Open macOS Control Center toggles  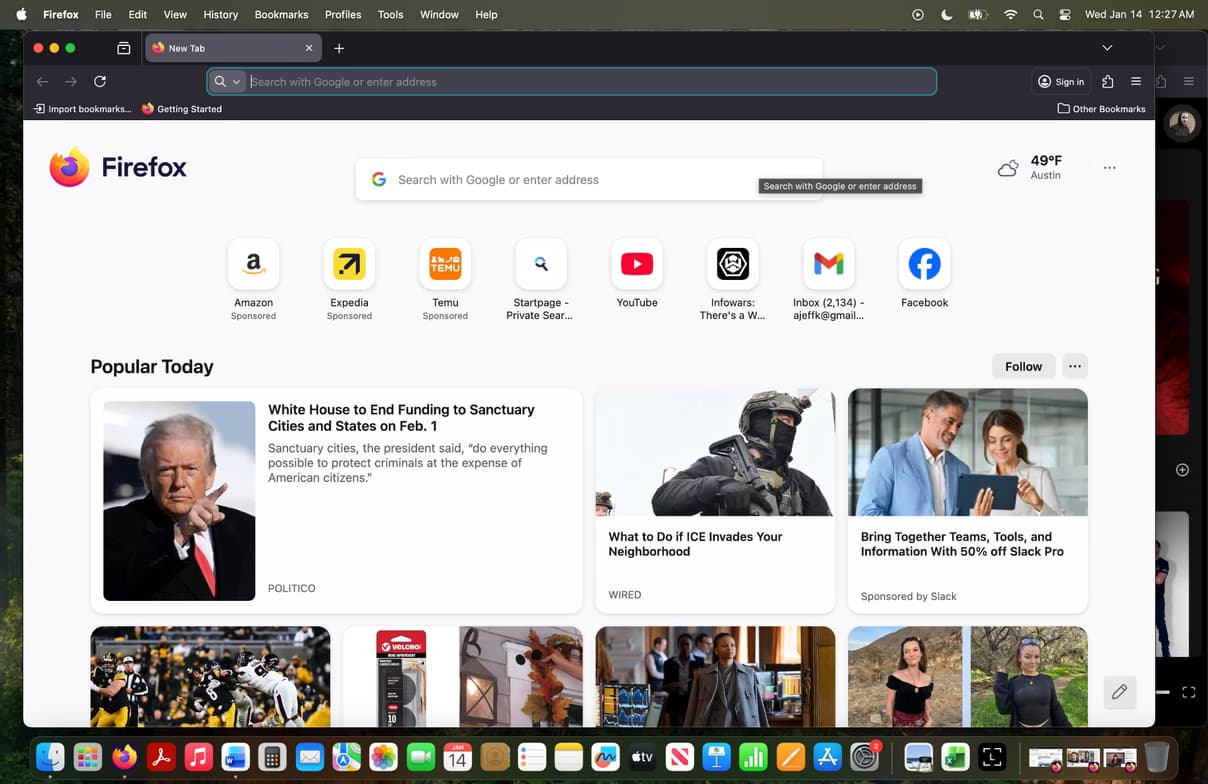pos(1065,15)
